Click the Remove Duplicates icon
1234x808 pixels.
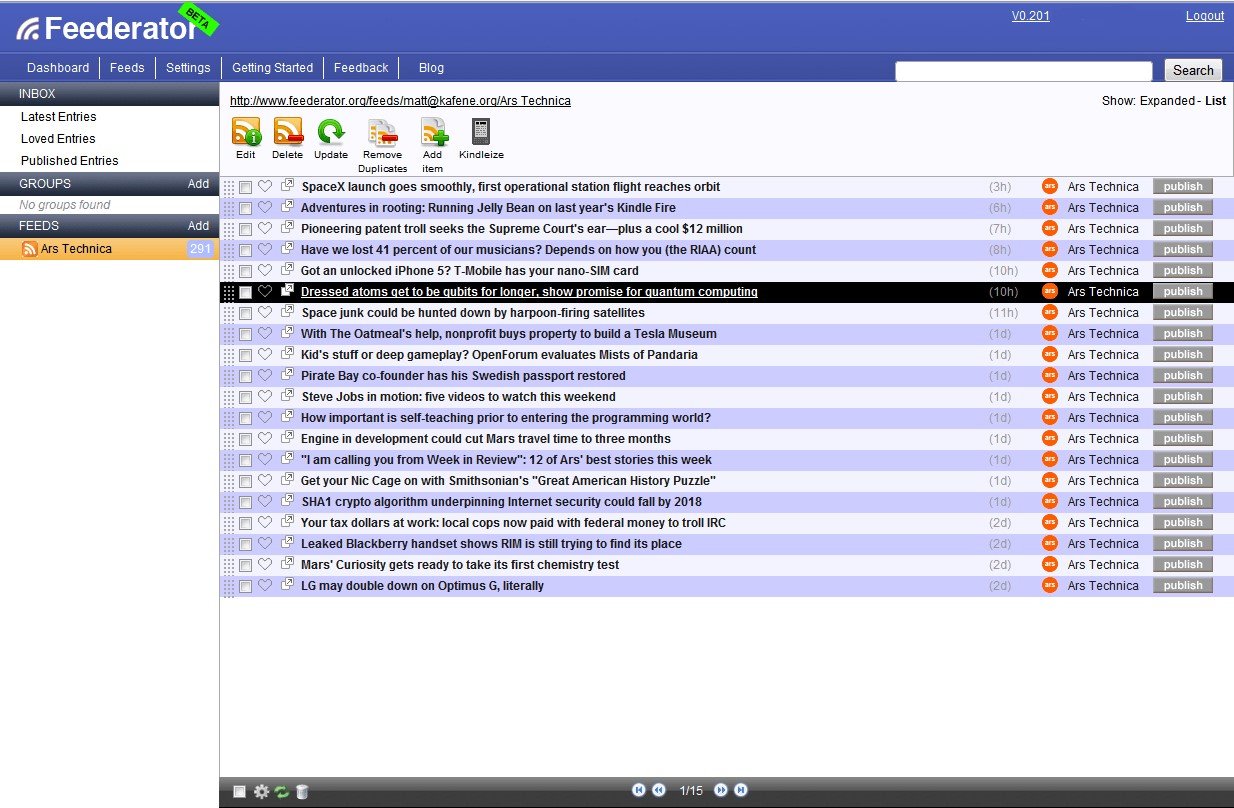point(383,132)
